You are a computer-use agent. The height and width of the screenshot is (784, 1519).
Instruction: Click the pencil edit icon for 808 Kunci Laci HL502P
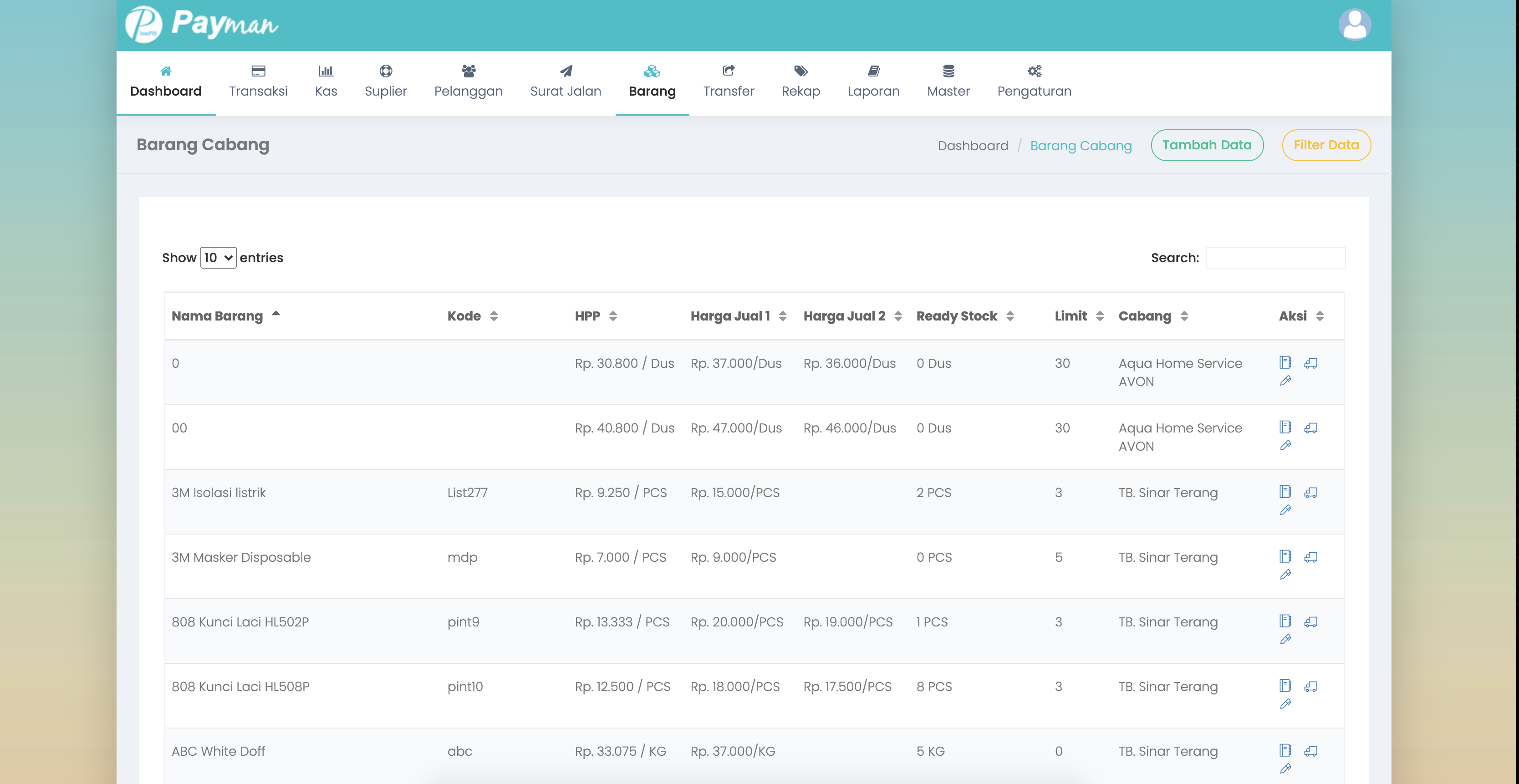(1285, 639)
